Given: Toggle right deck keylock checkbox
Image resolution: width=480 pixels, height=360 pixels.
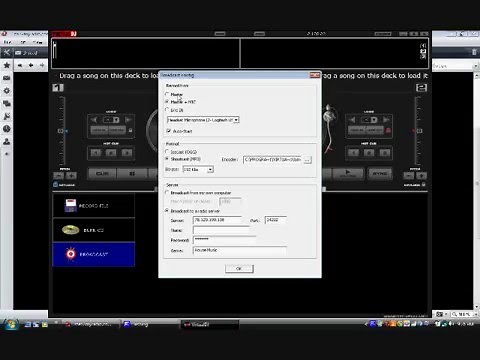Looking at the screenshot, I should click(x=424, y=184).
